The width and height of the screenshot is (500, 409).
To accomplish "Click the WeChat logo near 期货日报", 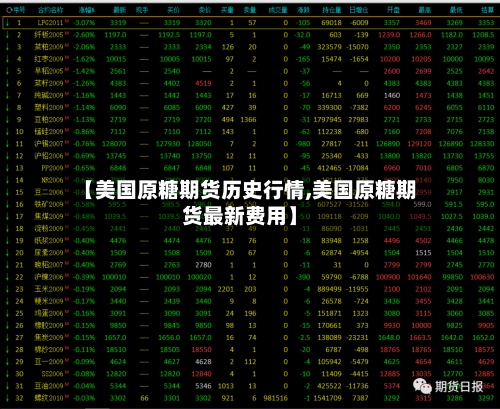I will (x=422, y=386).
